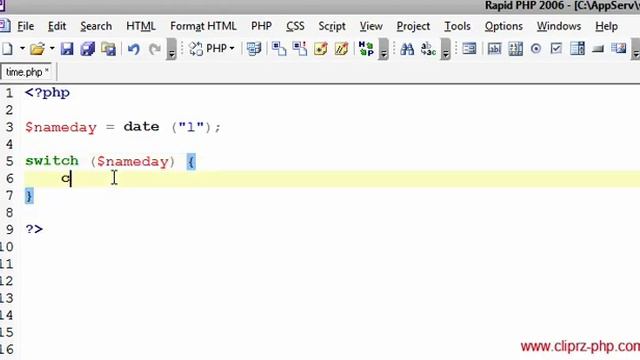
Task: Open the Edit menu
Action: 57,26
